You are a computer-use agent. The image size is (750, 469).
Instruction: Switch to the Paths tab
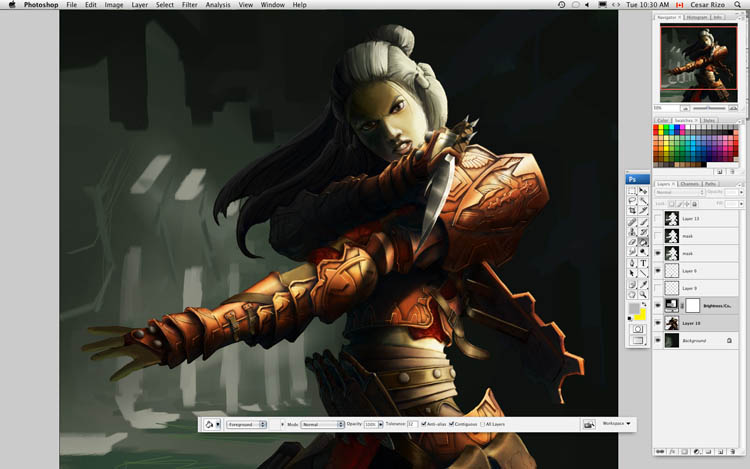pyautogui.click(x=710, y=184)
